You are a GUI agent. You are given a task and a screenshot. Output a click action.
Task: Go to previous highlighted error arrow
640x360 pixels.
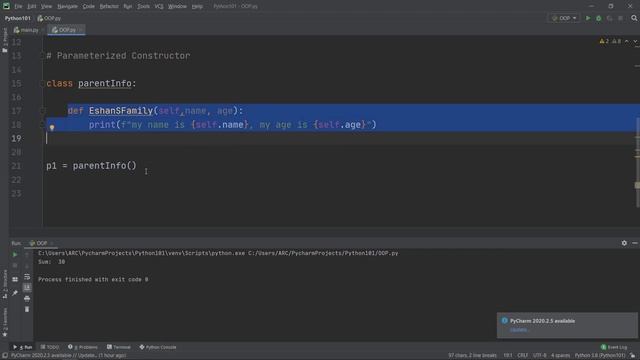click(627, 41)
